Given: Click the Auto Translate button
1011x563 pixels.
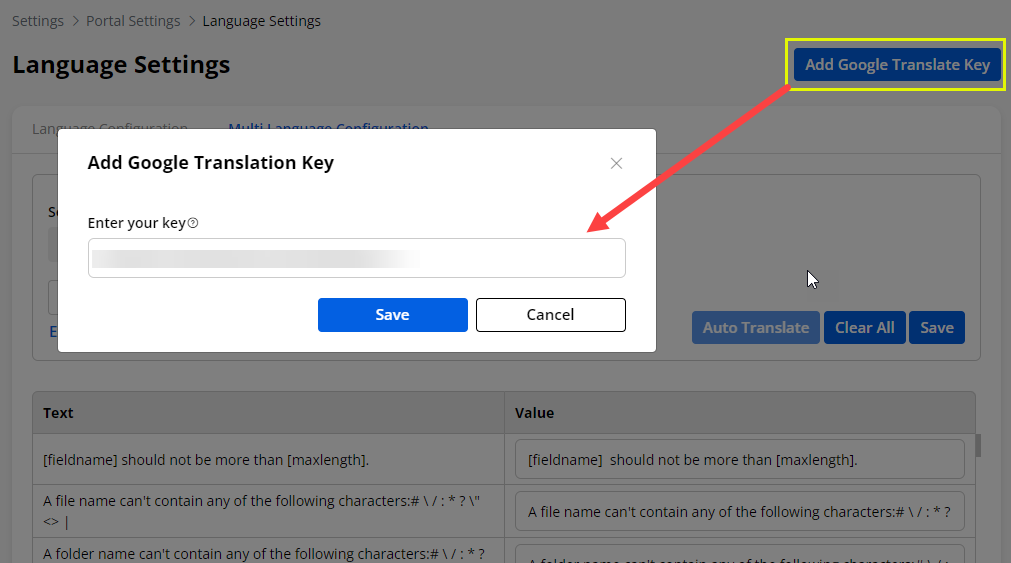Looking at the screenshot, I should coord(755,327).
